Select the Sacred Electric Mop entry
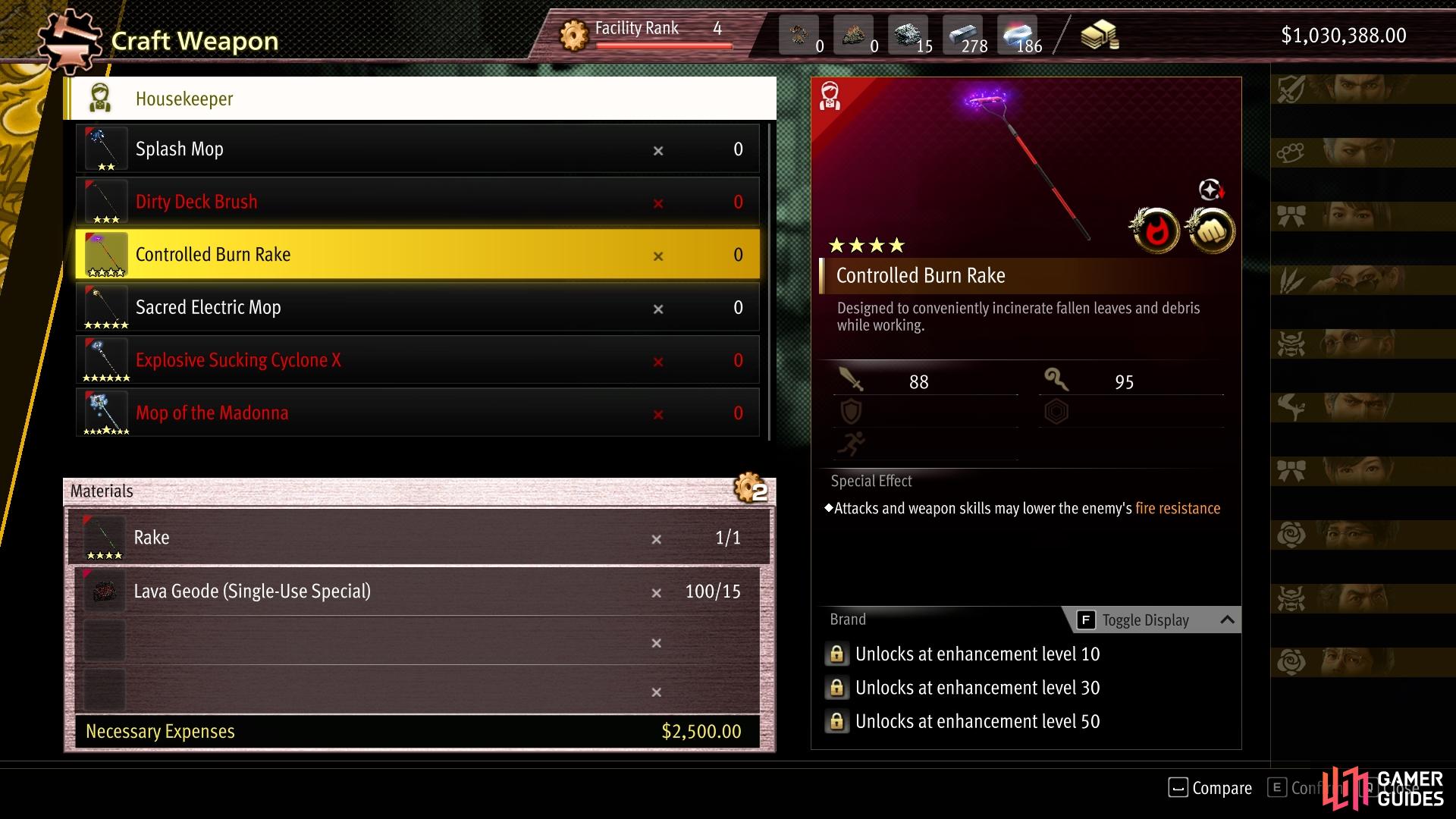Screen dimensions: 1456x819 tap(418, 307)
